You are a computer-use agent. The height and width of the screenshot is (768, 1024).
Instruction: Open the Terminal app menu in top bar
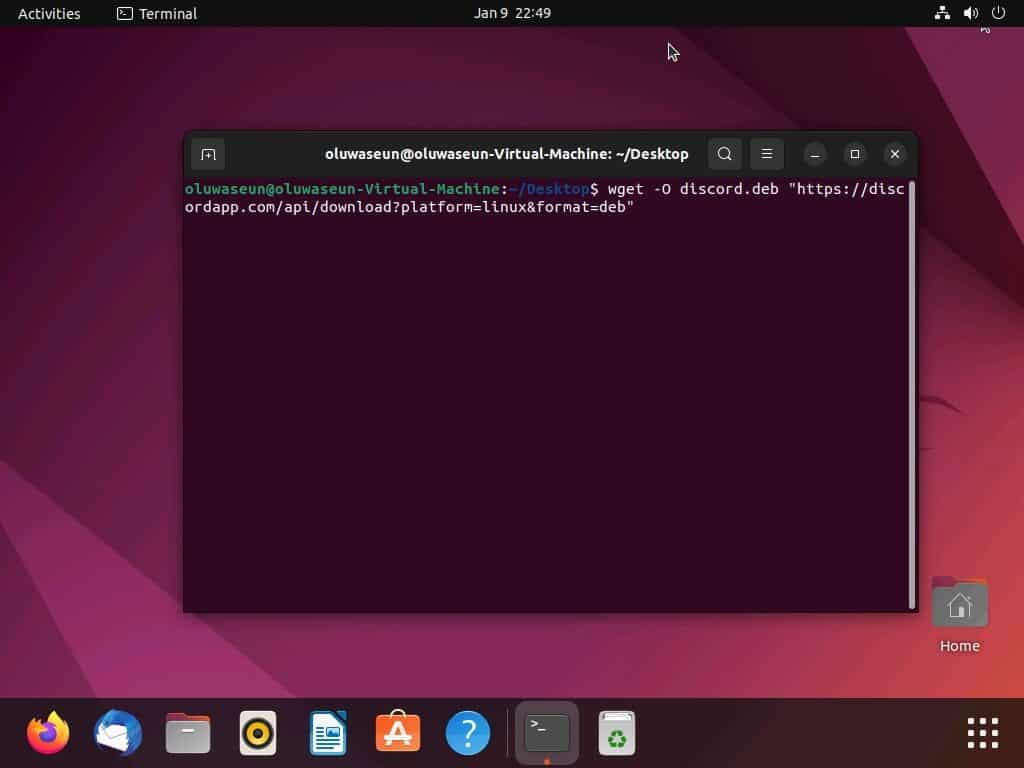[x=156, y=13]
